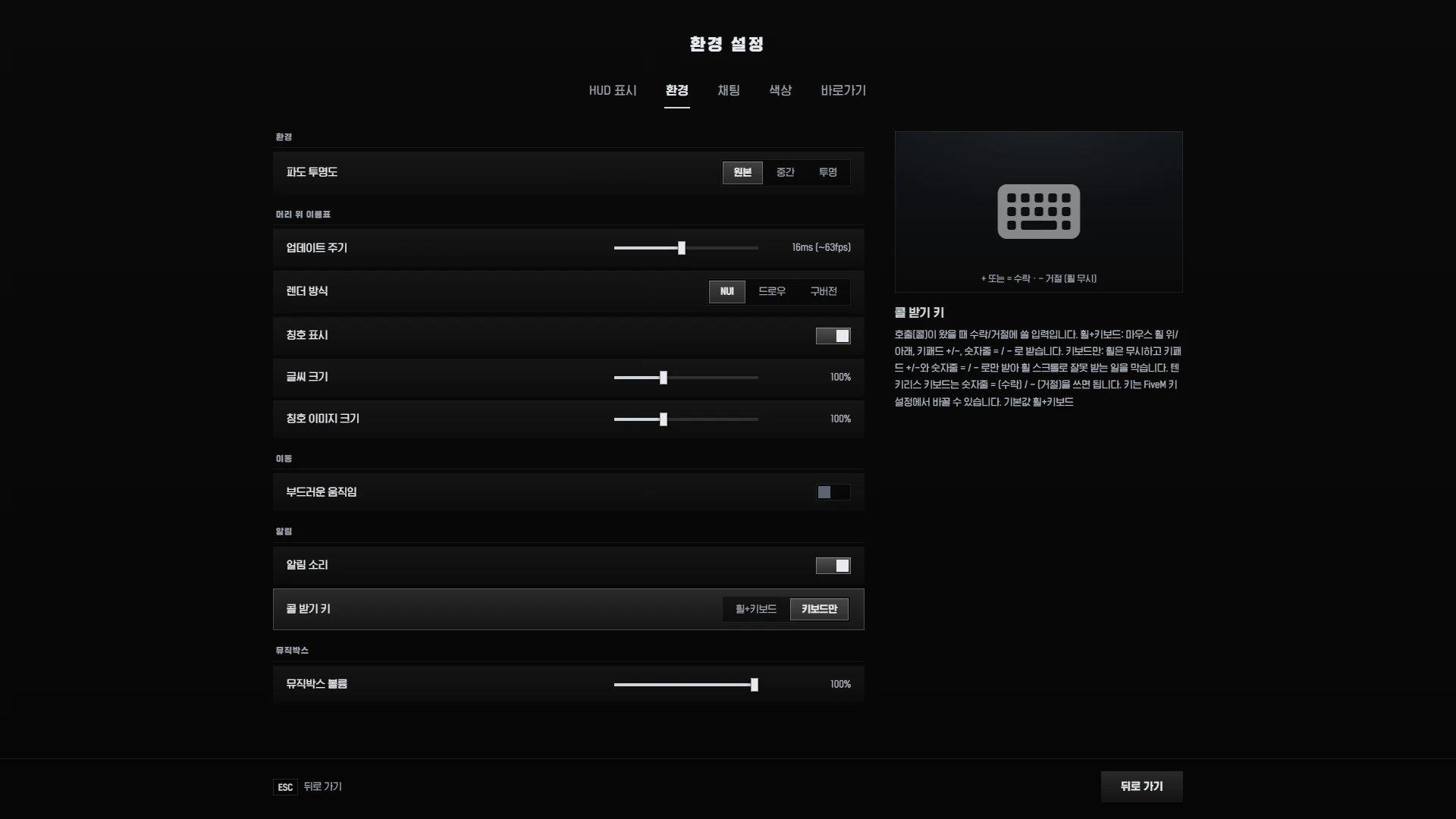Image resolution: width=1456 pixels, height=819 pixels.
Task: Select 투명 wave transparency option
Action: tap(827, 173)
